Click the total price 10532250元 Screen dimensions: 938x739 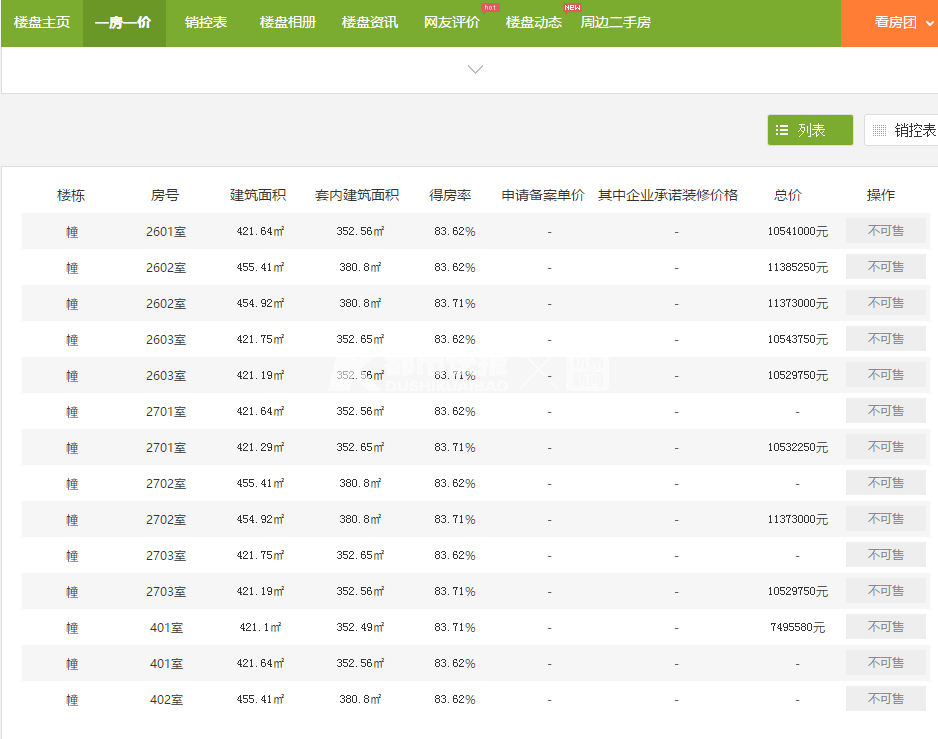point(798,448)
